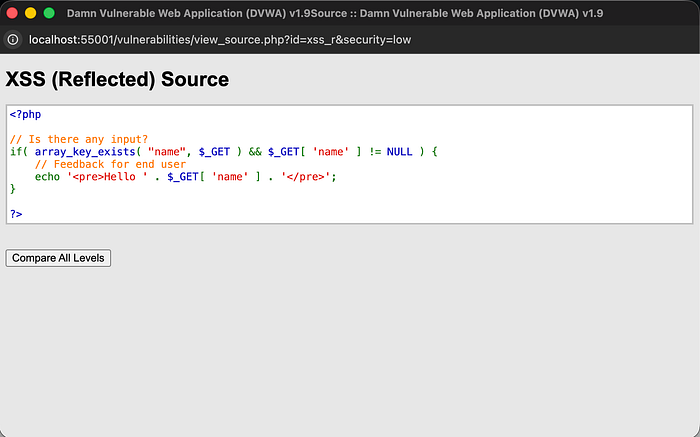700x437 pixels.
Task: Click the XSS (Reflected) Source heading
Action: 117,79
